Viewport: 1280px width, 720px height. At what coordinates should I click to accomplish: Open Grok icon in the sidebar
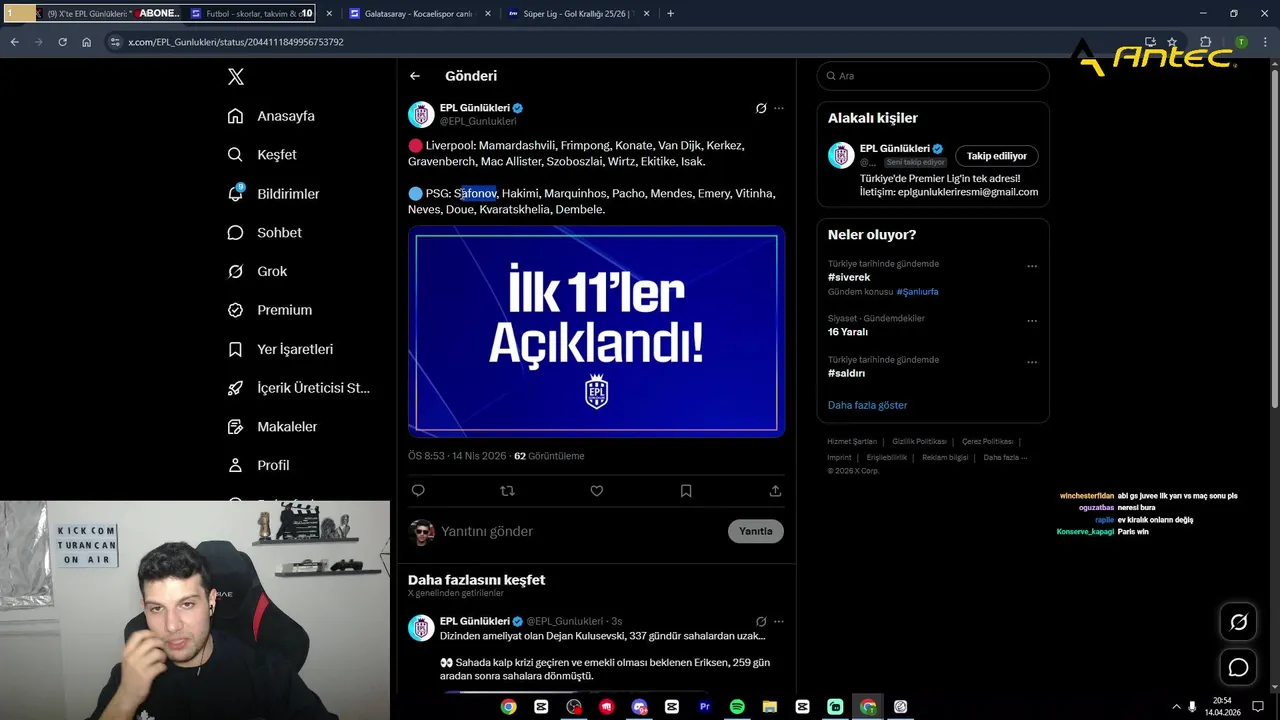tap(235, 272)
